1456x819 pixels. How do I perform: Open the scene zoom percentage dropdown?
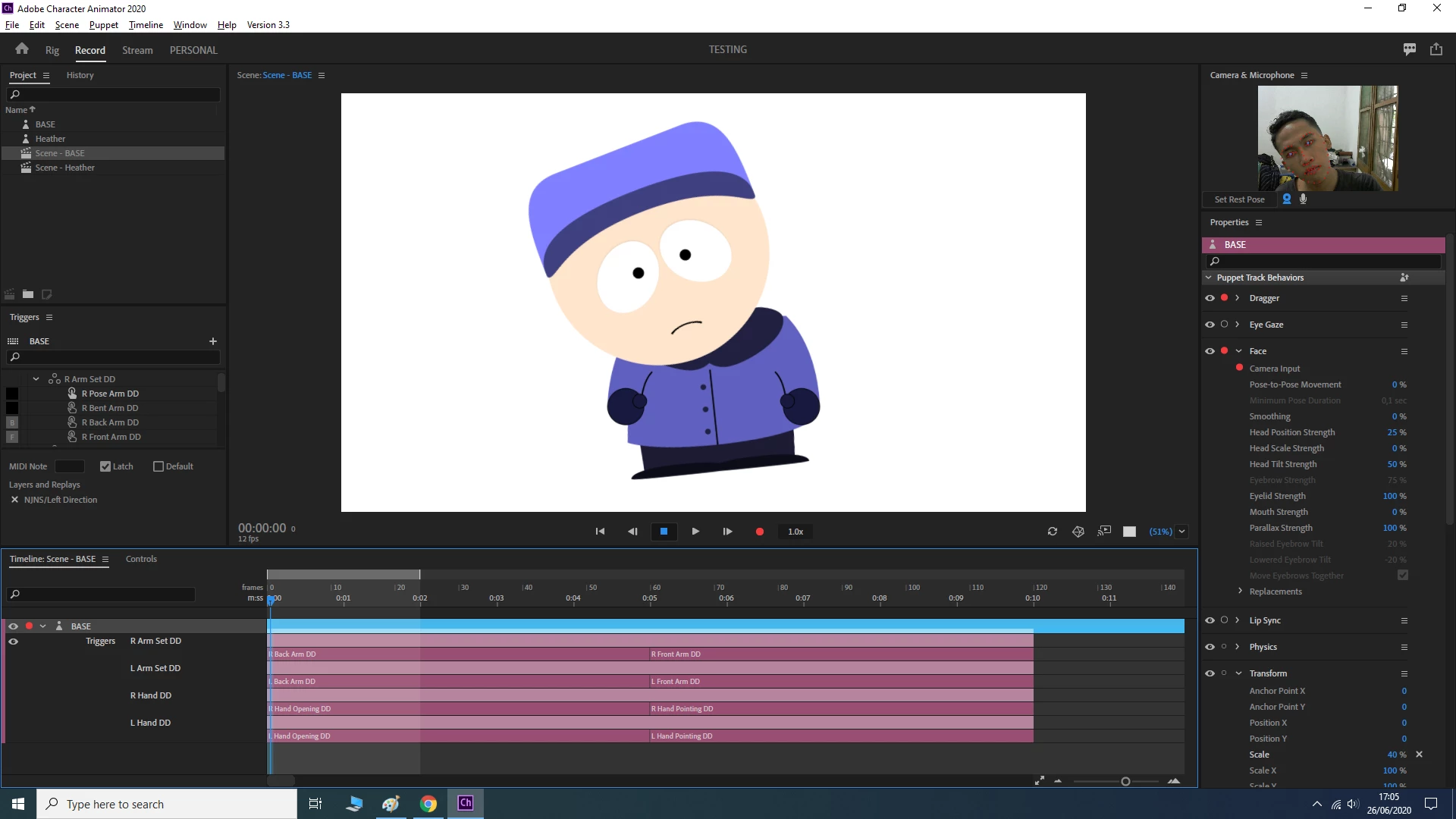point(1181,532)
